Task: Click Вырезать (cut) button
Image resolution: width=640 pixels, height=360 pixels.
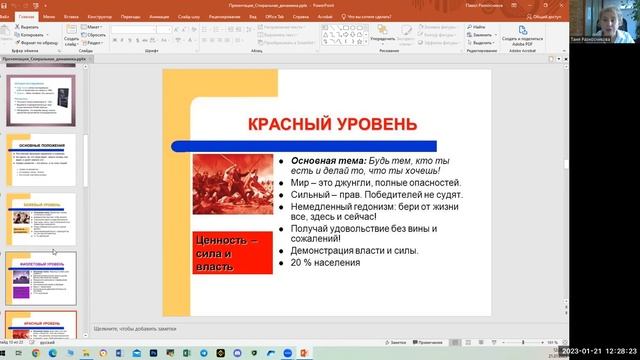Action: [x=27, y=27]
